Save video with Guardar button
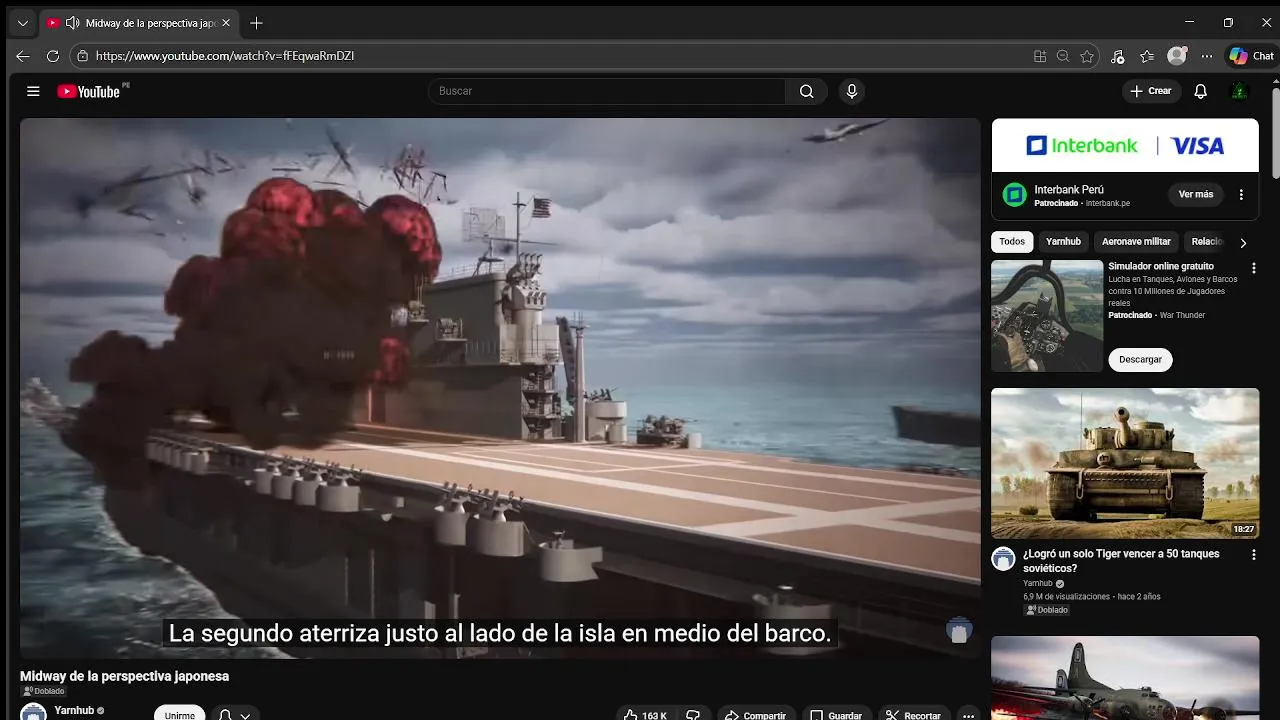This screenshot has height=720, width=1280. pyautogui.click(x=836, y=716)
